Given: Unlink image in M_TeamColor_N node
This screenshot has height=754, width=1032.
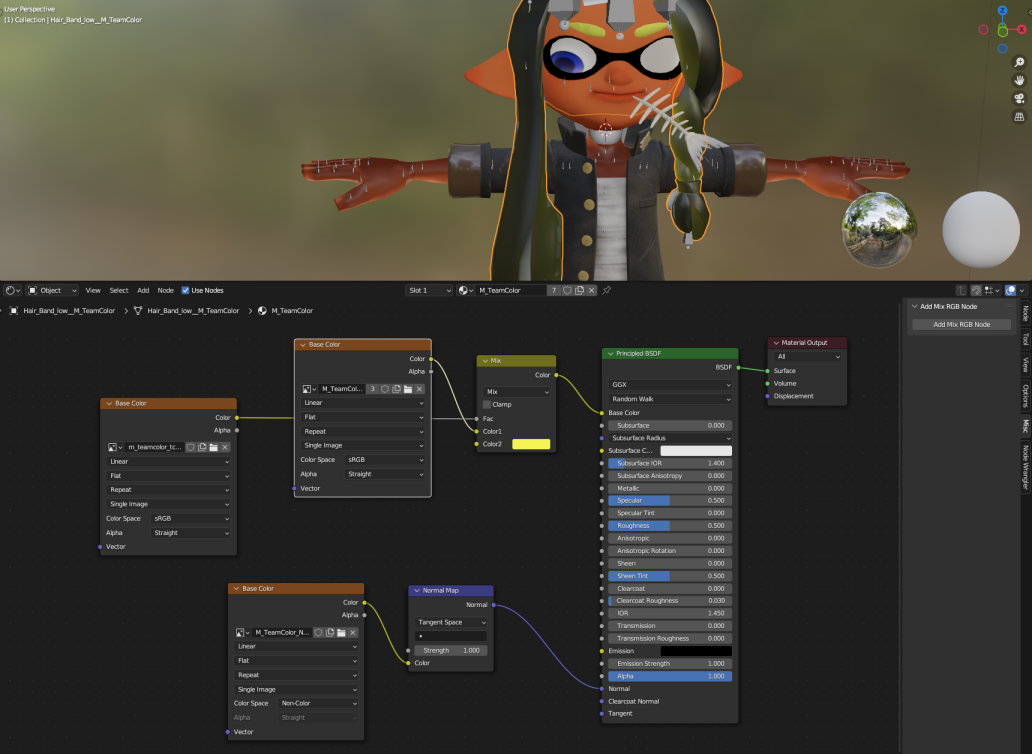Looking at the screenshot, I should (353, 632).
